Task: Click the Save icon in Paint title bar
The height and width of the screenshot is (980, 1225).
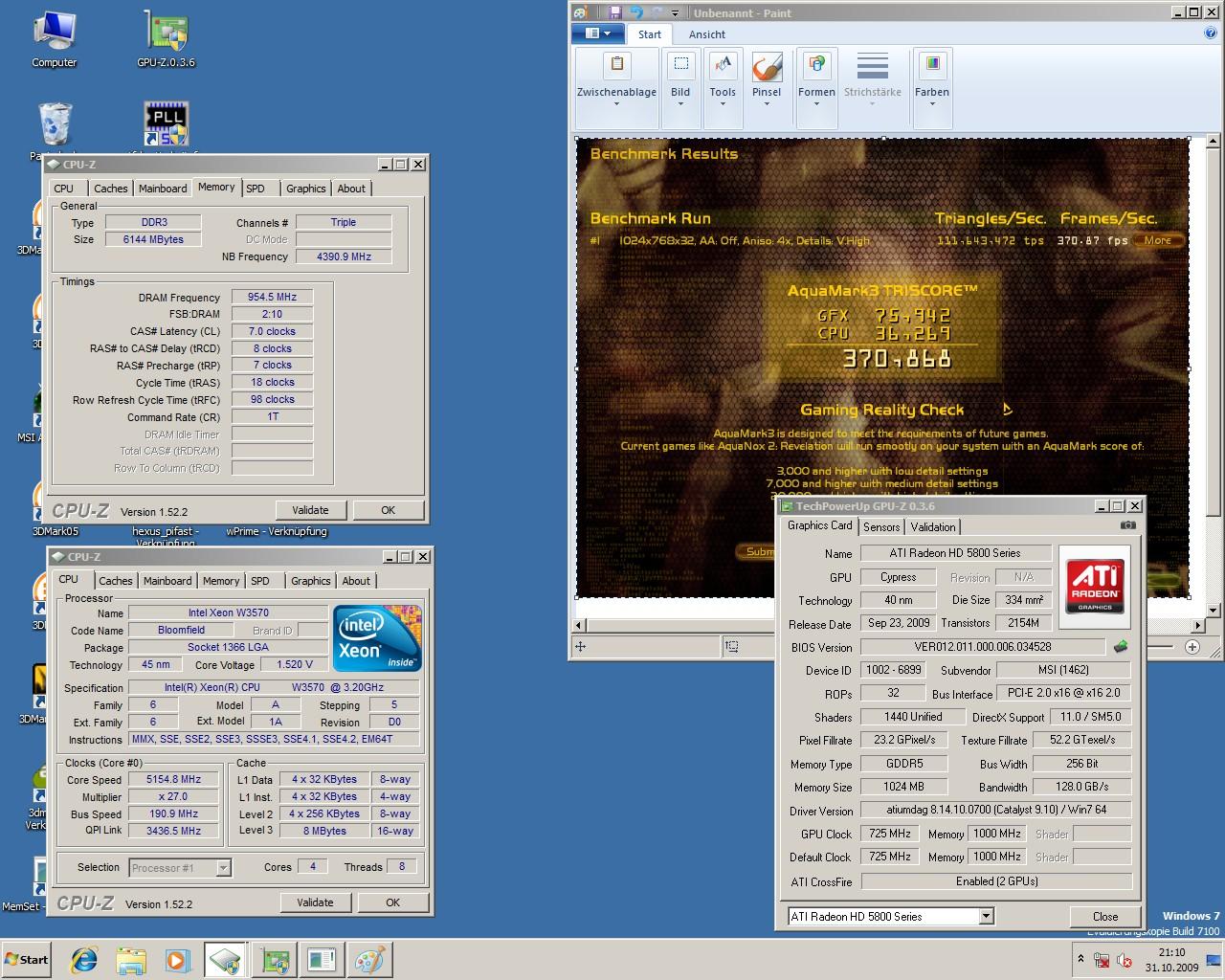Action: (614, 12)
